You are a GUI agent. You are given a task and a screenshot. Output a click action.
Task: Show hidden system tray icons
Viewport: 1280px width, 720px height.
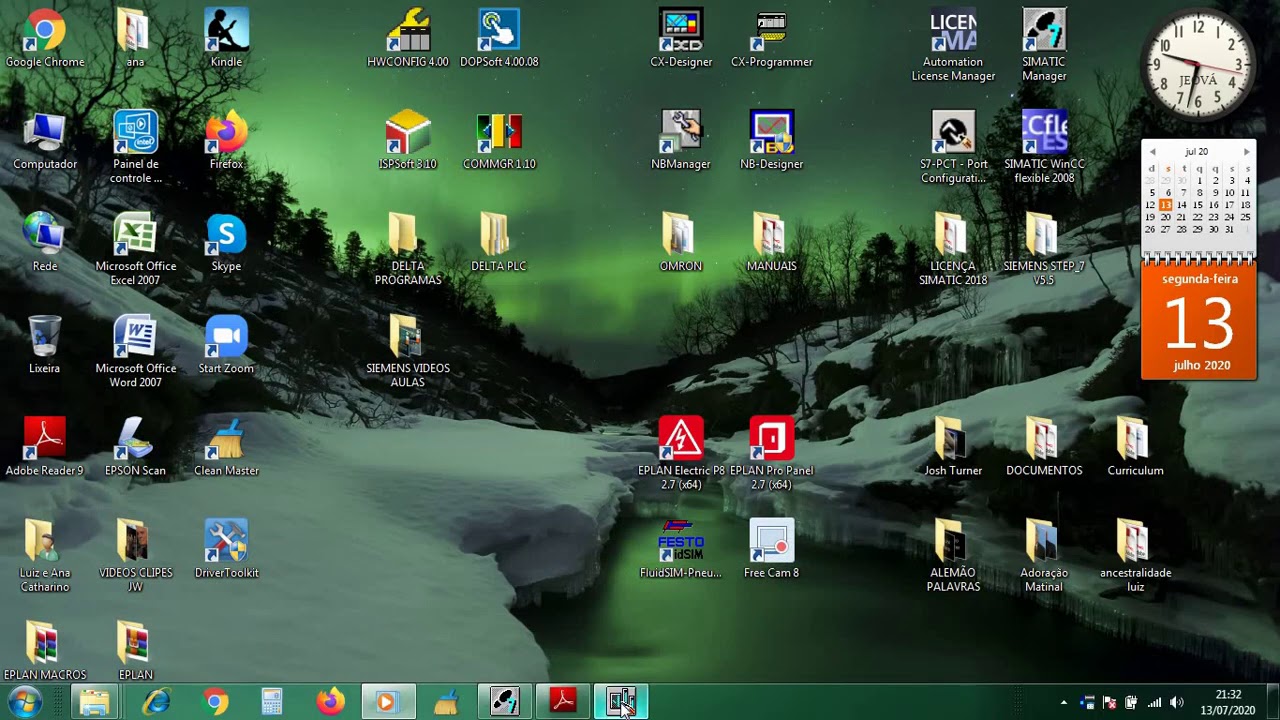click(x=1063, y=702)
